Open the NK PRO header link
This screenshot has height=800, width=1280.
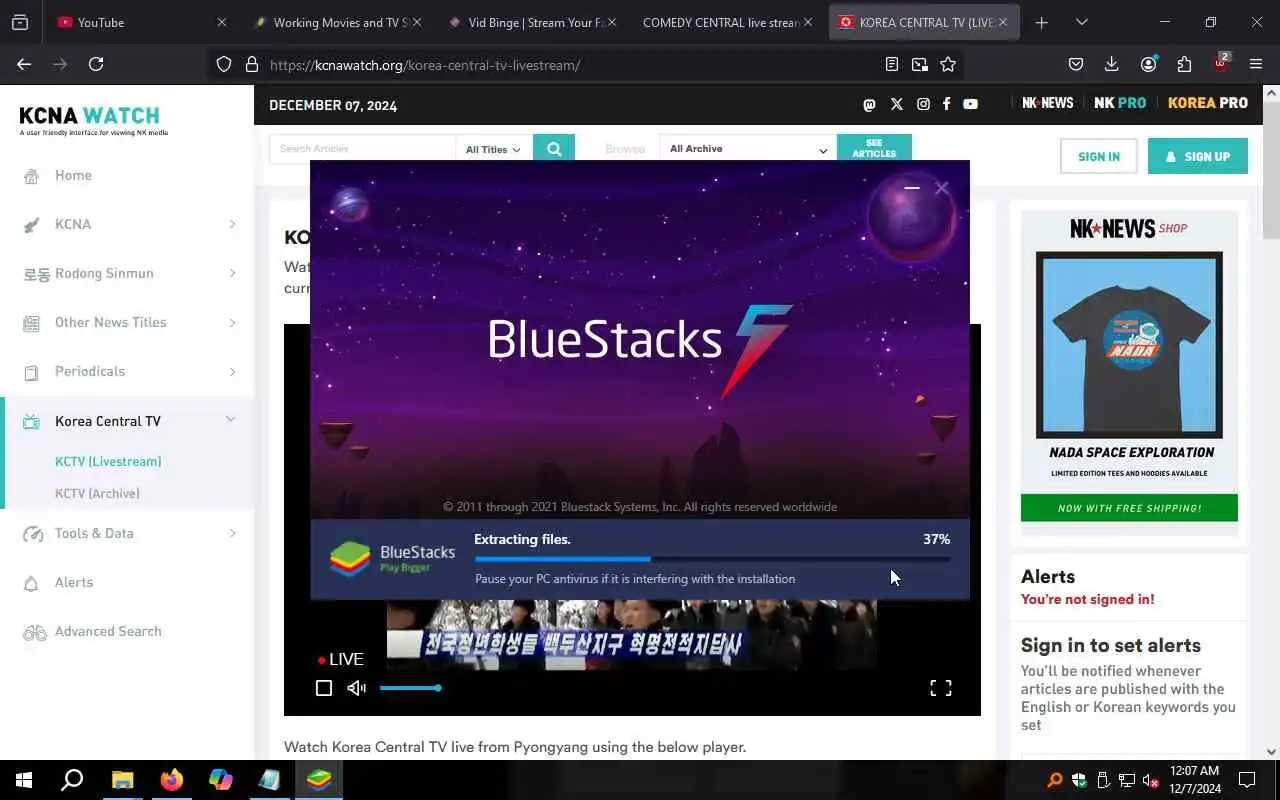(1120, 103)
